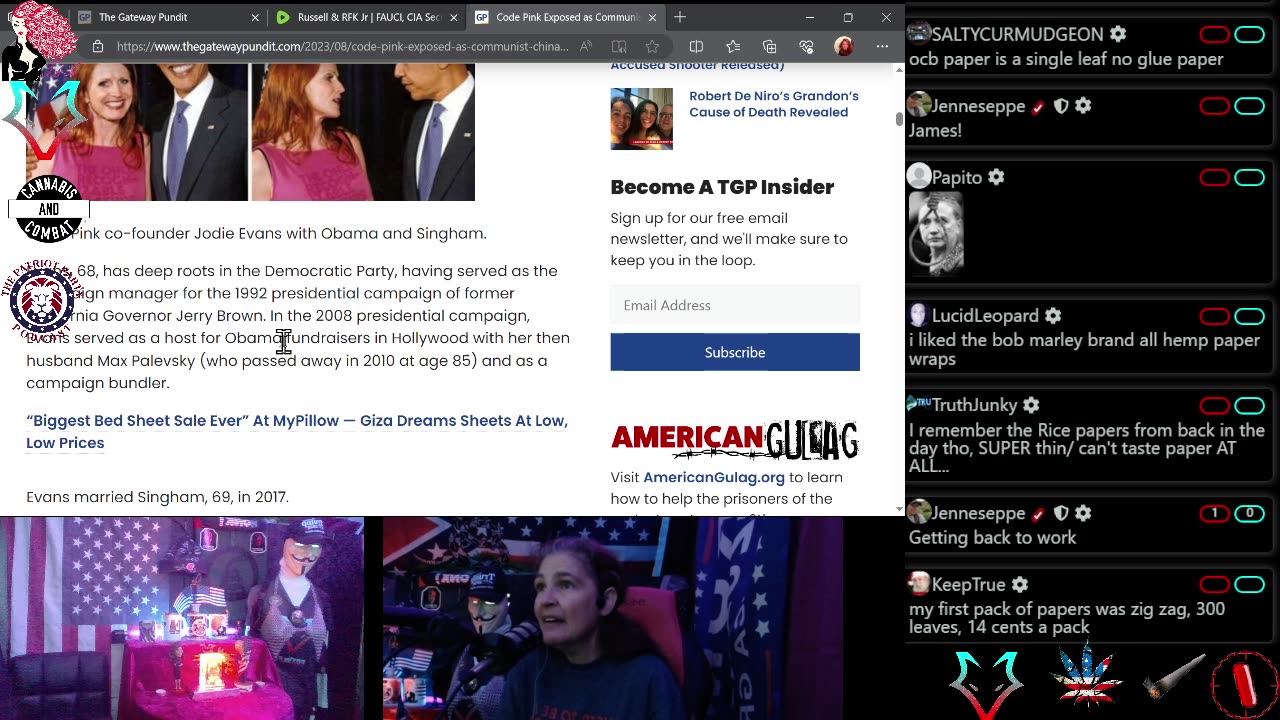Close the Russell & RFK Jr tab

point(453,17)
